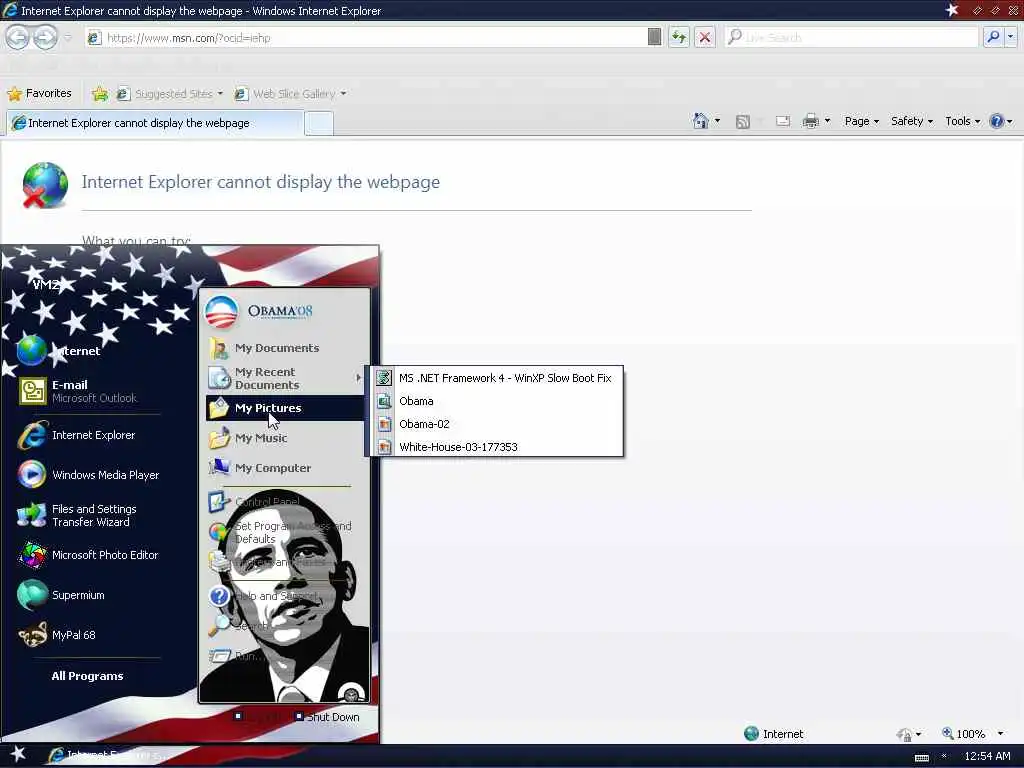Click the Read Mail envelope icon
This screenshot has height=768, width=1024.
[783, 121]
